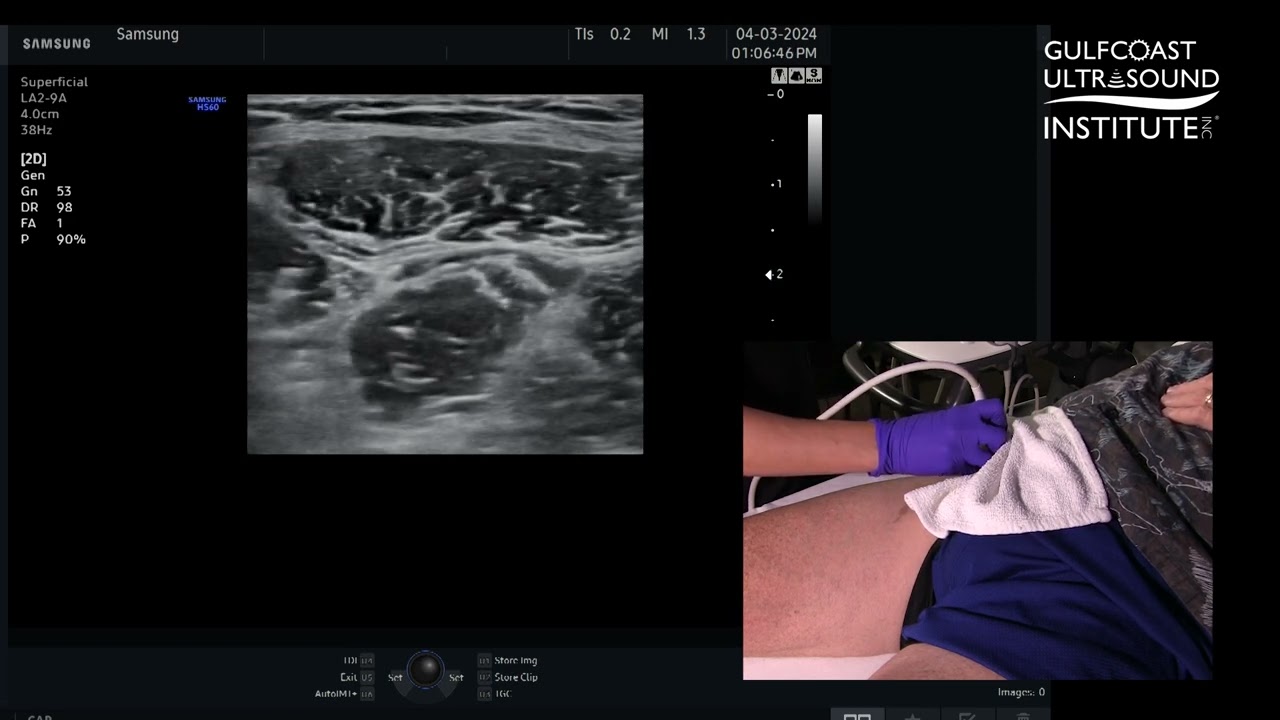
Task: Click the scan orientation icon above depth scale
Action: (x=796, y=76)
